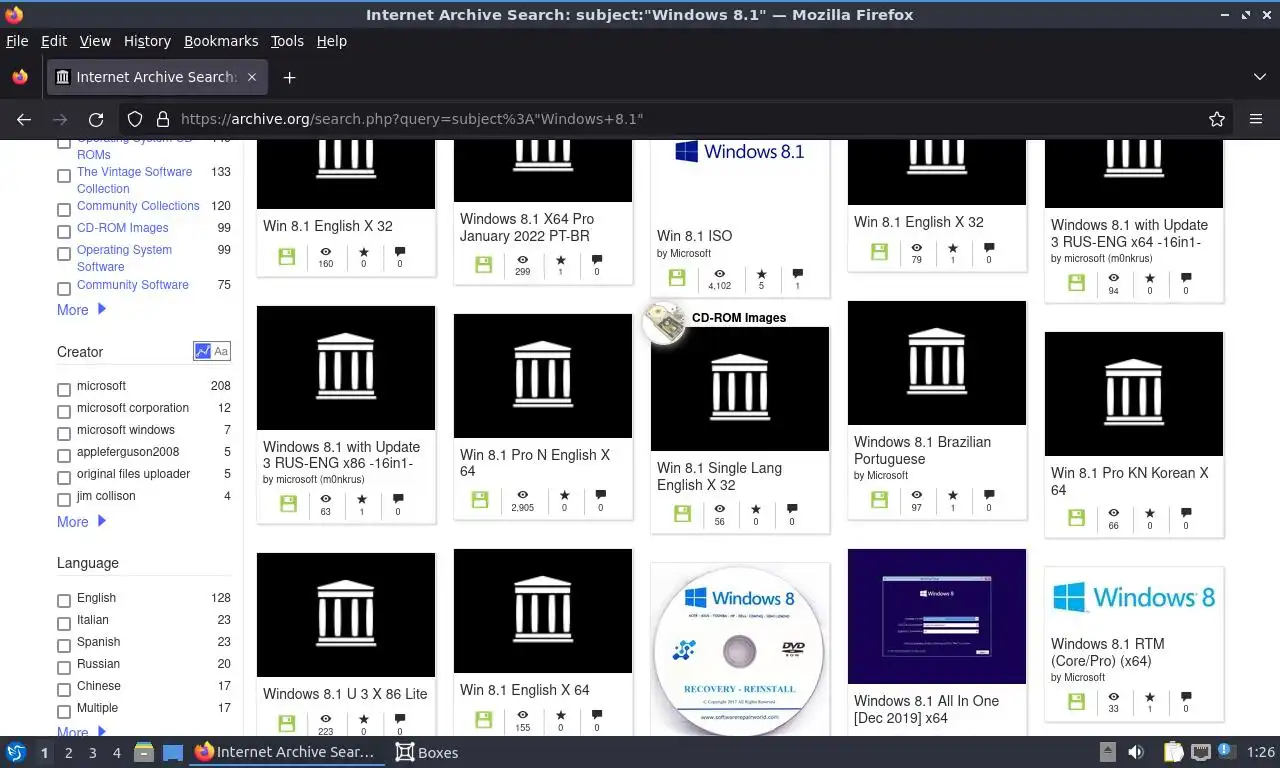Open the Edit menu
1280x768 pixels.
54,41
